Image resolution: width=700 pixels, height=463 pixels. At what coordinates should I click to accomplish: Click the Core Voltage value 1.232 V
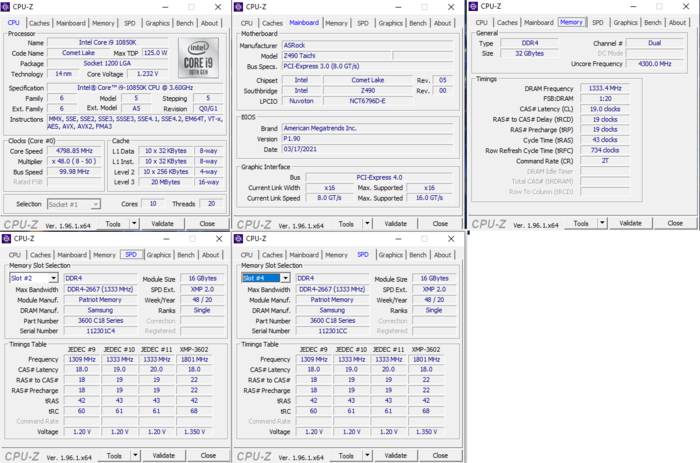[x=147, y=74]
